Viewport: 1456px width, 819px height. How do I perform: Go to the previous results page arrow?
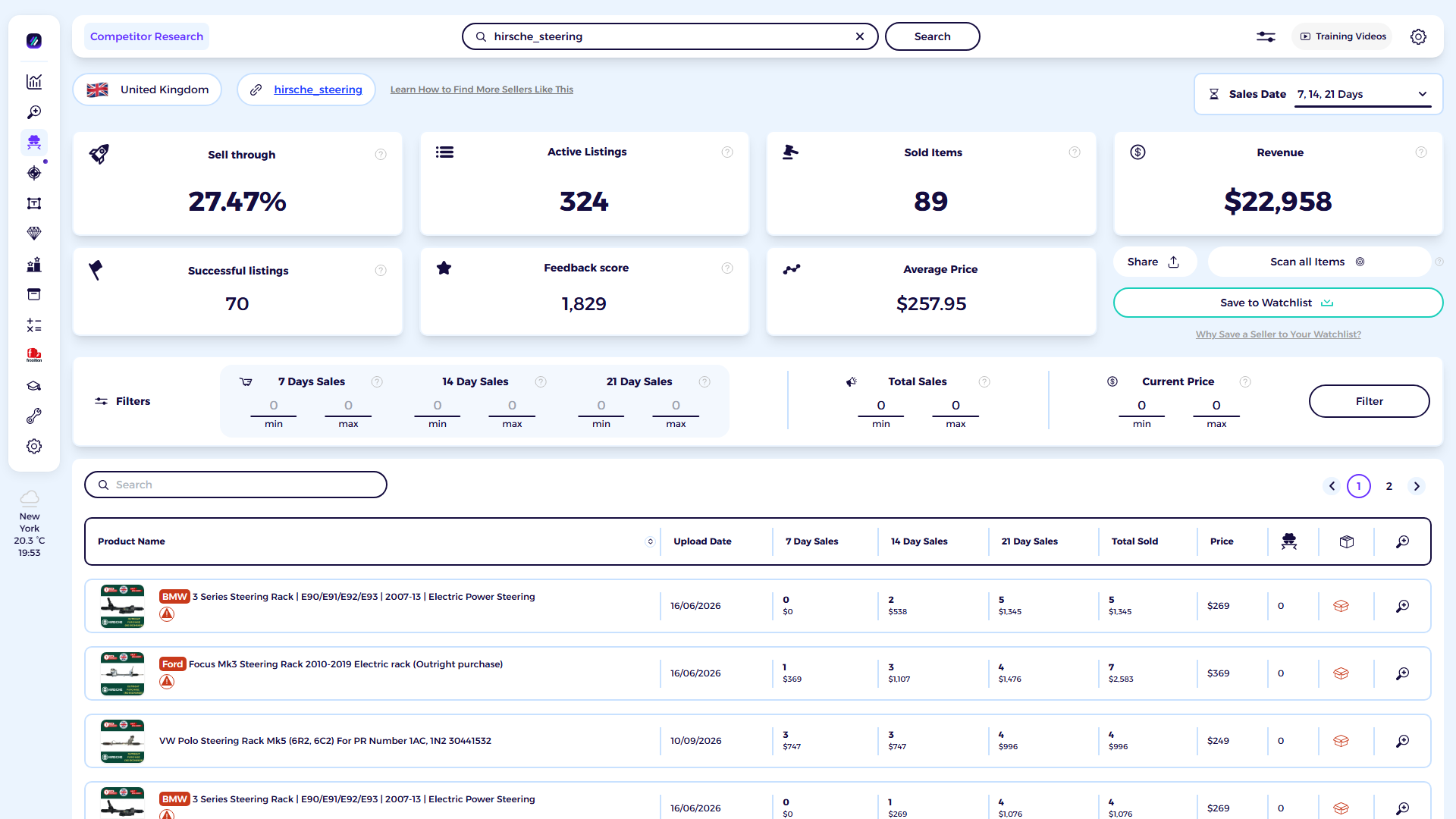(x=1332, y=486)
